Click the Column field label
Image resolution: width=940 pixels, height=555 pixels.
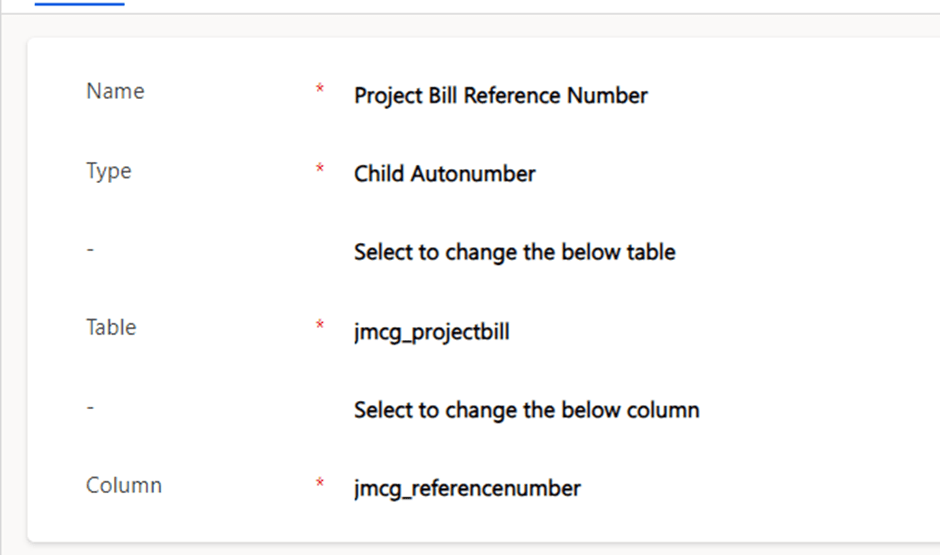tap(124, 486)
